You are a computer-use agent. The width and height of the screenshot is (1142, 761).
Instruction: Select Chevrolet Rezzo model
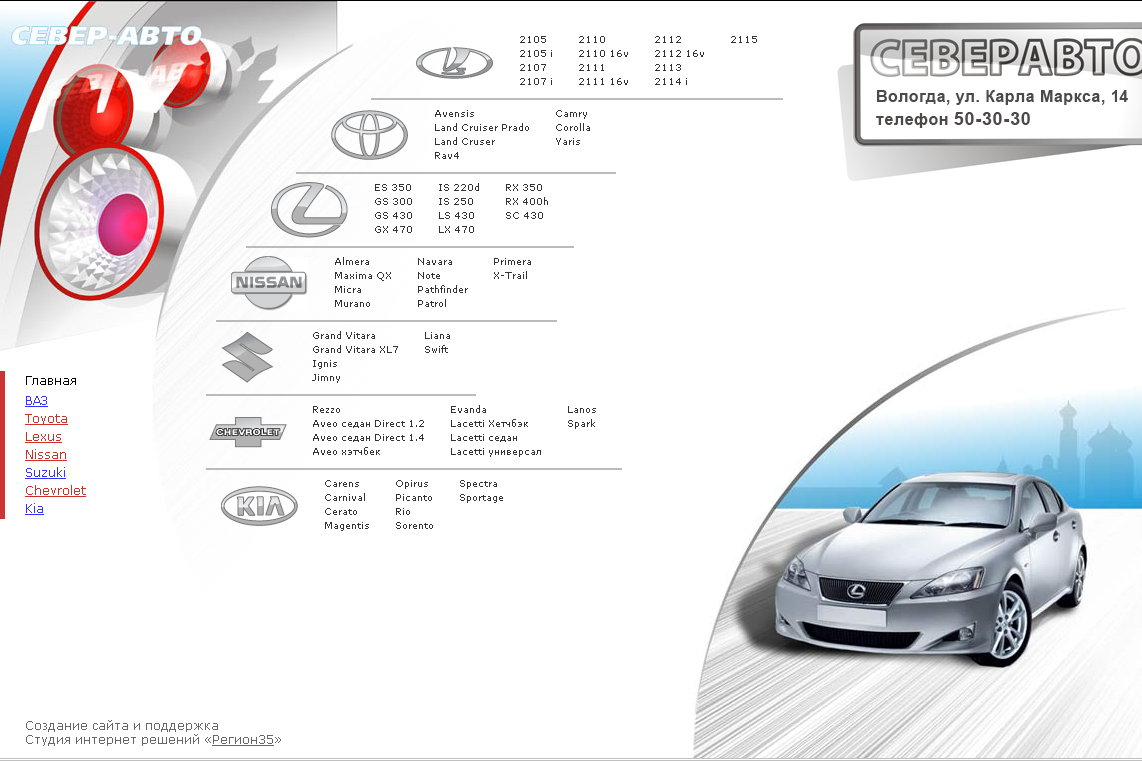click(x=326, y=410)
